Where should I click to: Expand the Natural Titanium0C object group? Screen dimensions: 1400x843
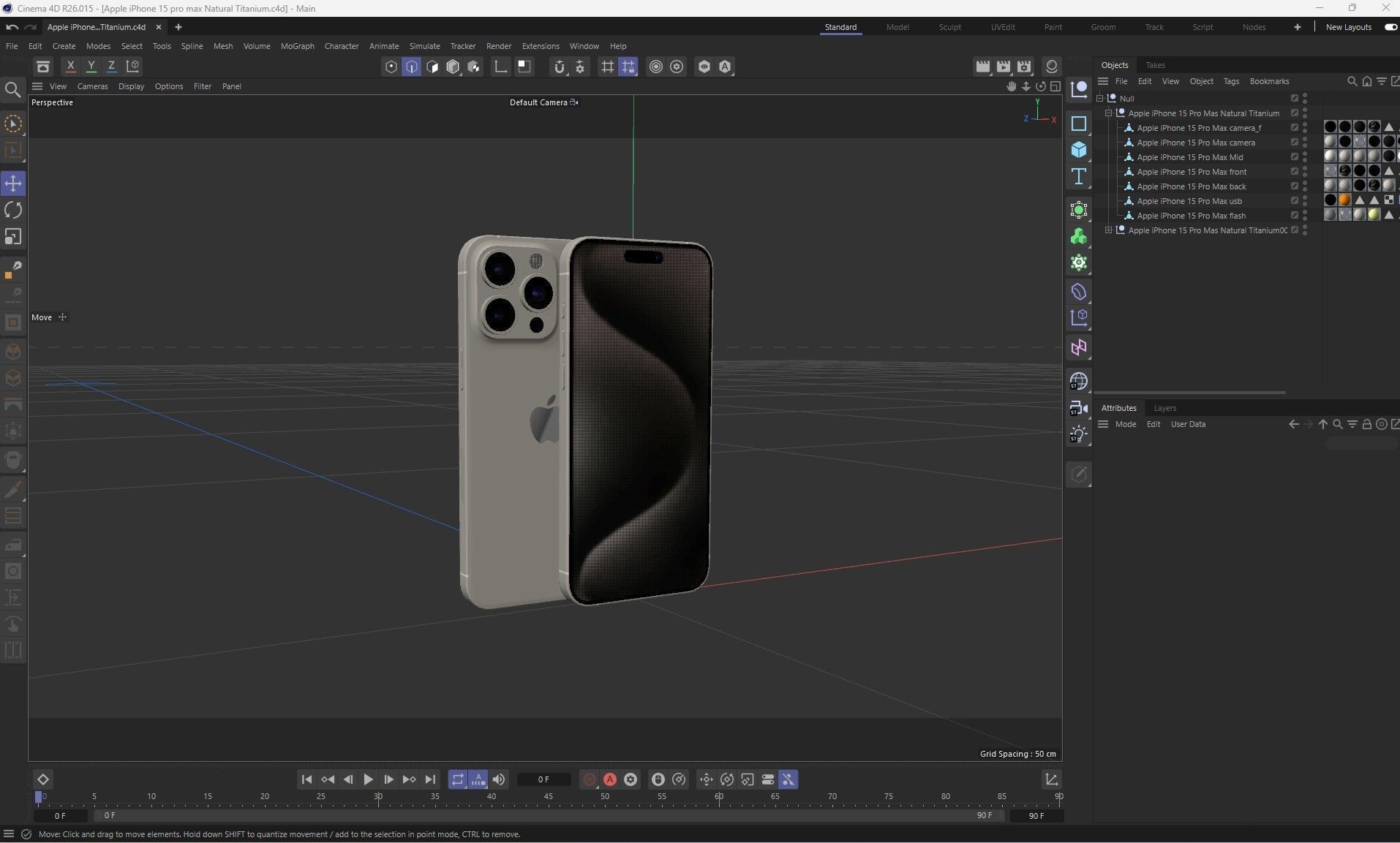pyautogui.click(x=1108, y=230)
